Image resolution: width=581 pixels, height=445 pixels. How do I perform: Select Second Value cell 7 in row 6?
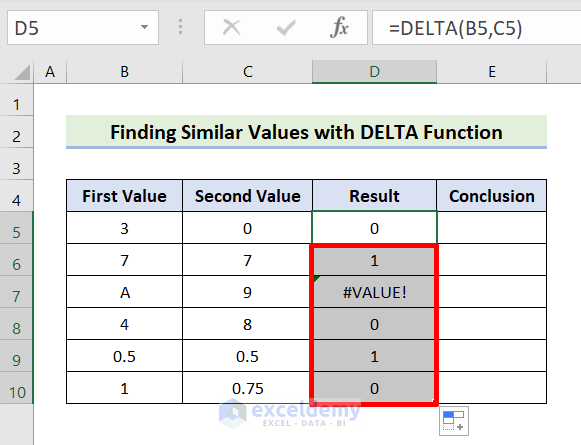point(248,260)
